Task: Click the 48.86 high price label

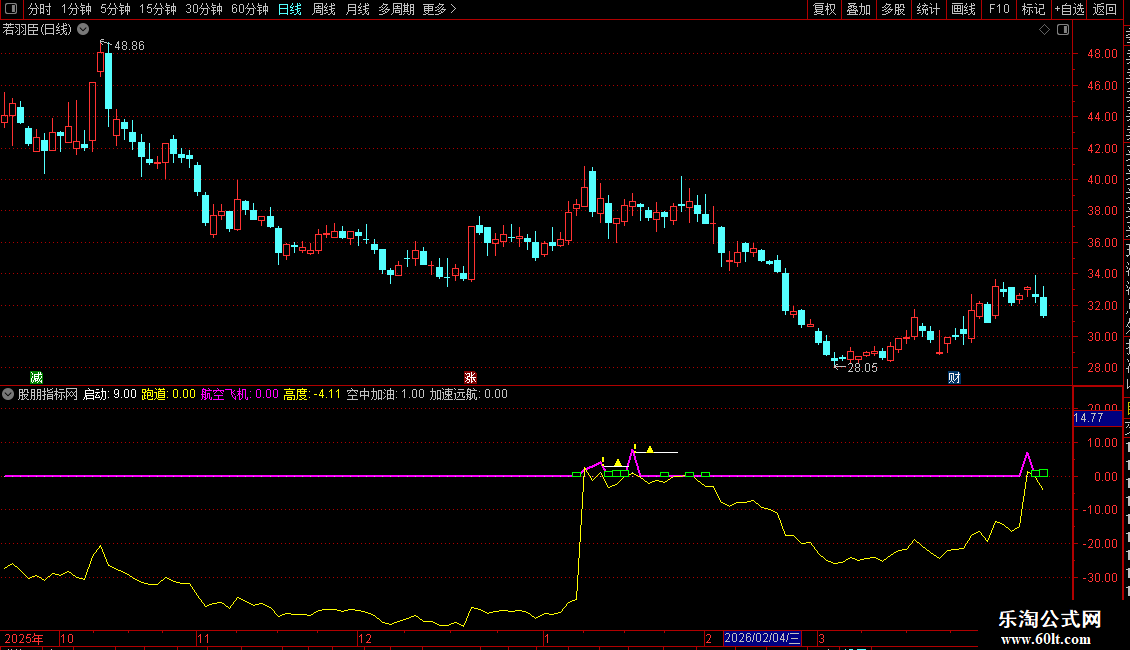Action: pos(129,45)
